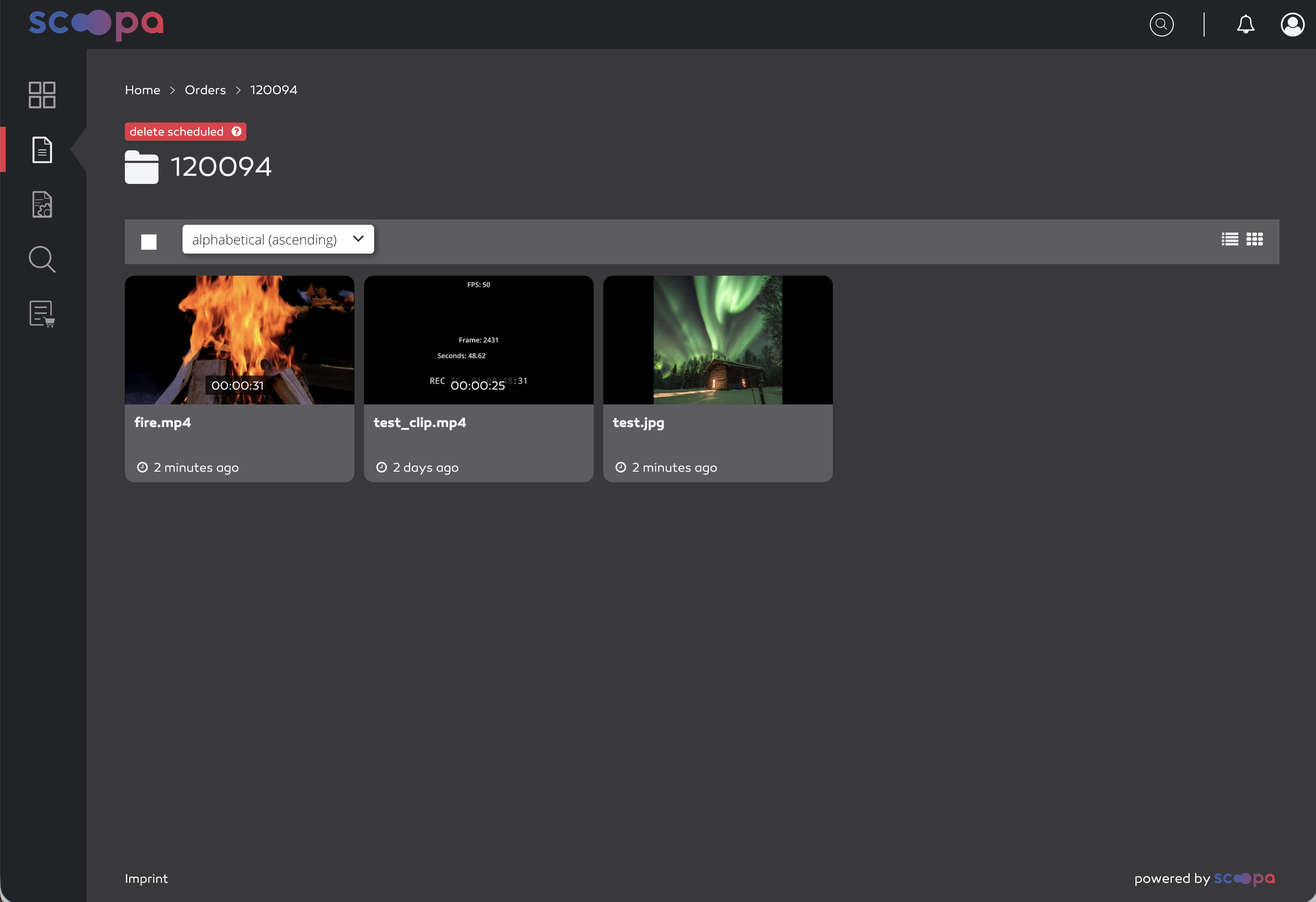Image resolution: width=1316 pixels, height=902 pixels.
Task: Open the fire.mp4 thumbnail
Action: point(240,340)
